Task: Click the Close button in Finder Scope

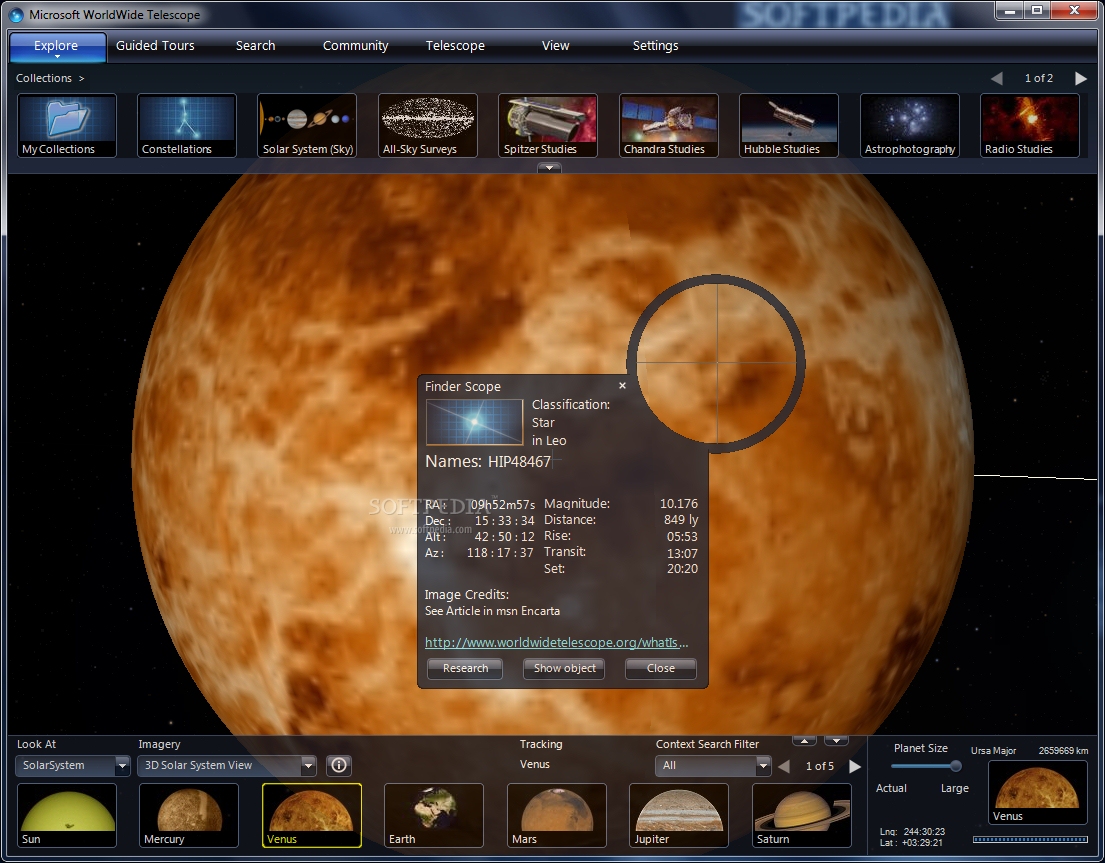Action: [x=661, y=668]
